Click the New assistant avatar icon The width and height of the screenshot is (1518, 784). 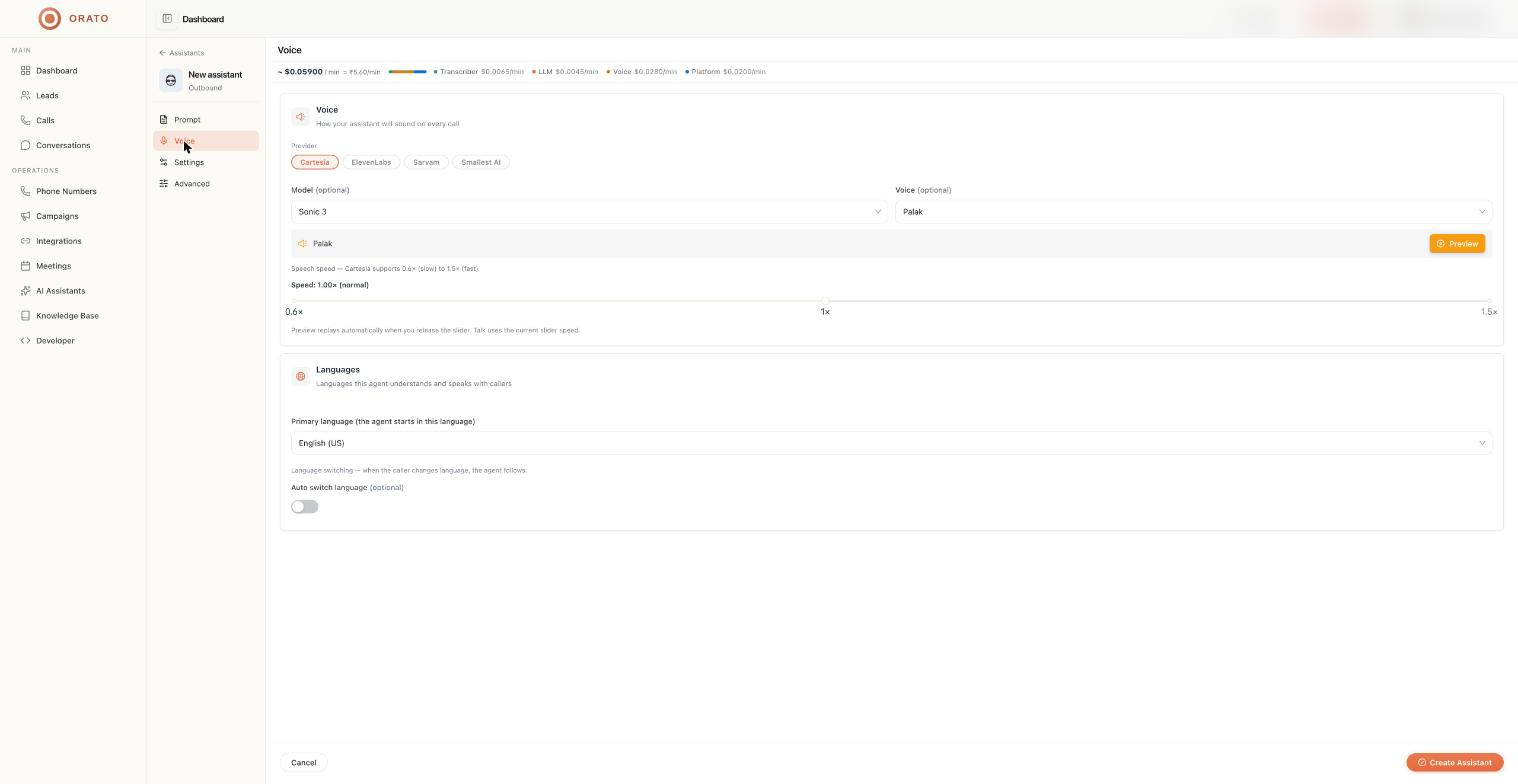coord(170,80)
